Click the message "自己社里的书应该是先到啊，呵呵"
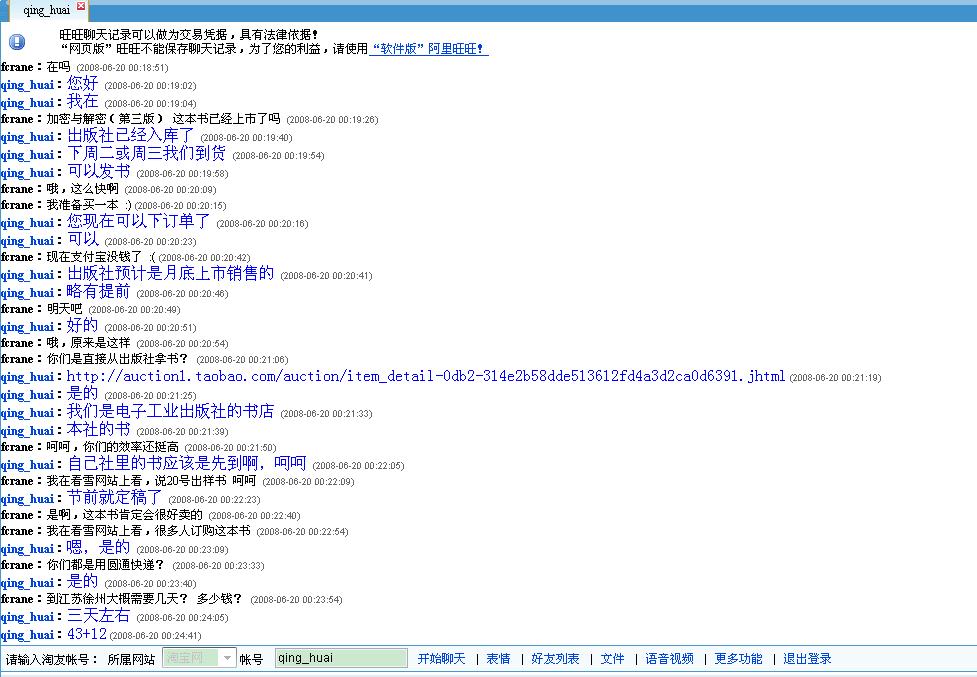The width and height of the screenshot is (977, 677). (x=186, y=464)
